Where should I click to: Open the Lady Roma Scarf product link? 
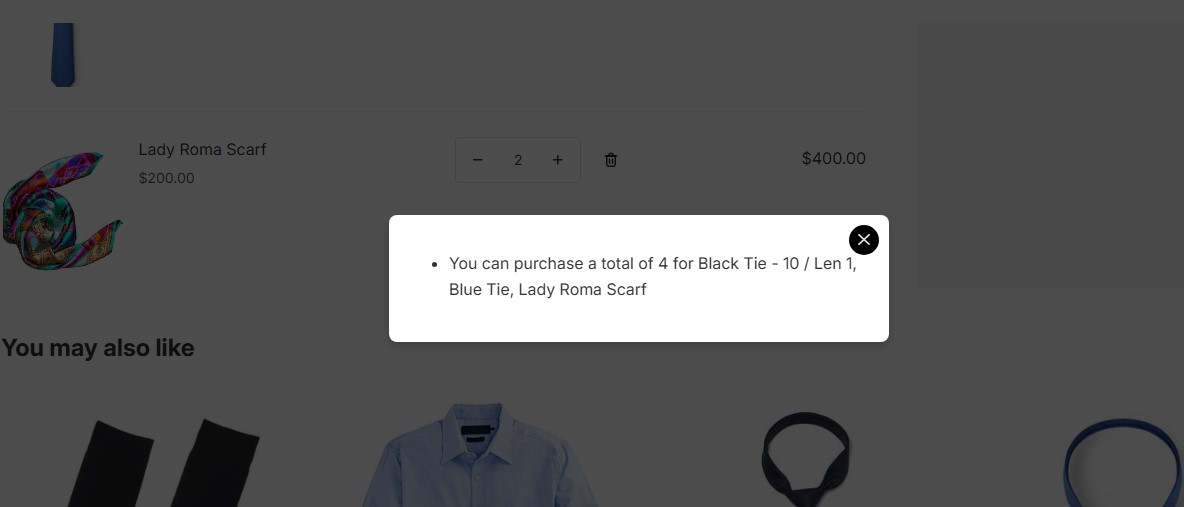click(x=202, y=149)
